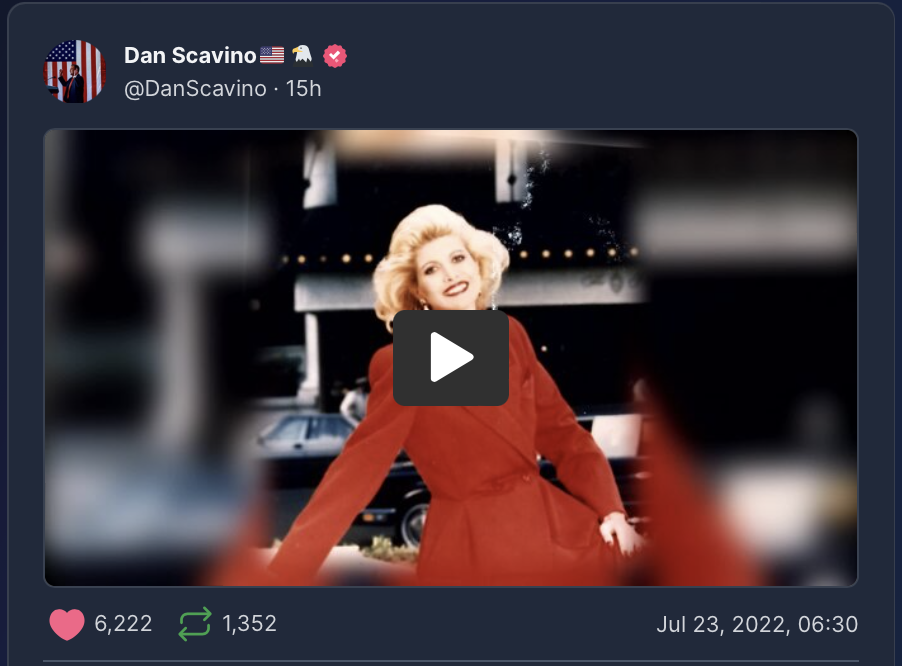Open Dan Scavino's round profile avatar
Viewport: 902px width, 666px height.
pos(75,71)
